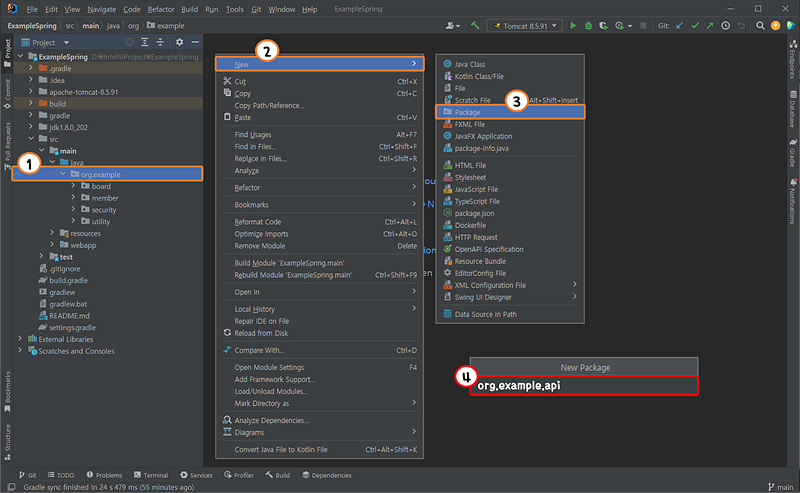Click the rollback undo arrow icon
The width and height of the screenshot is (800, 493).
click(x=741, y=26)
